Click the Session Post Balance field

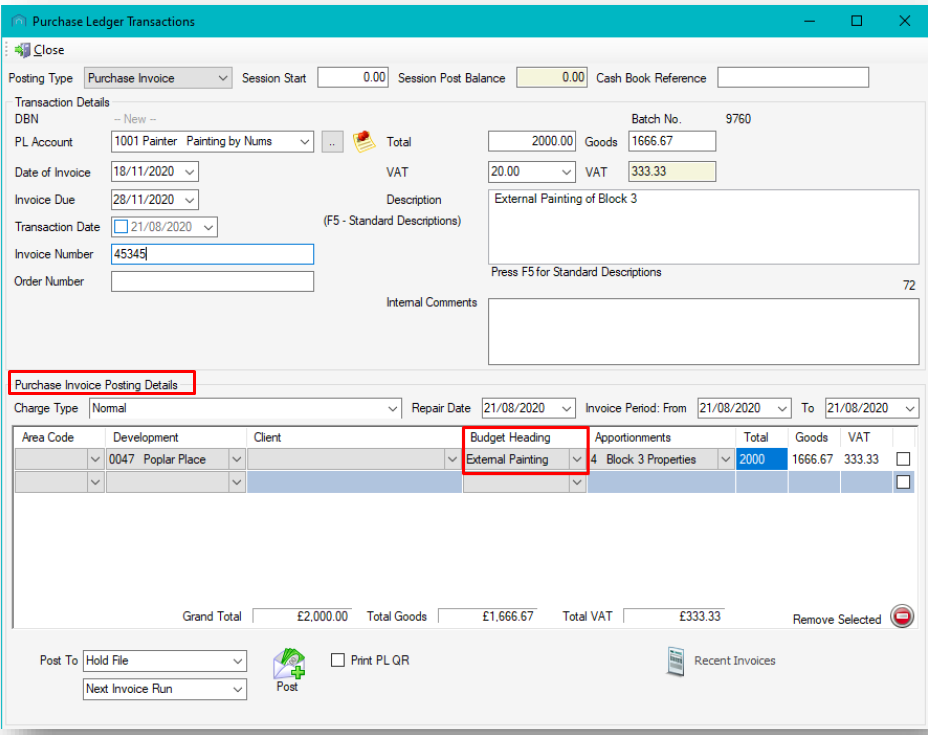[x=552, y=78]
